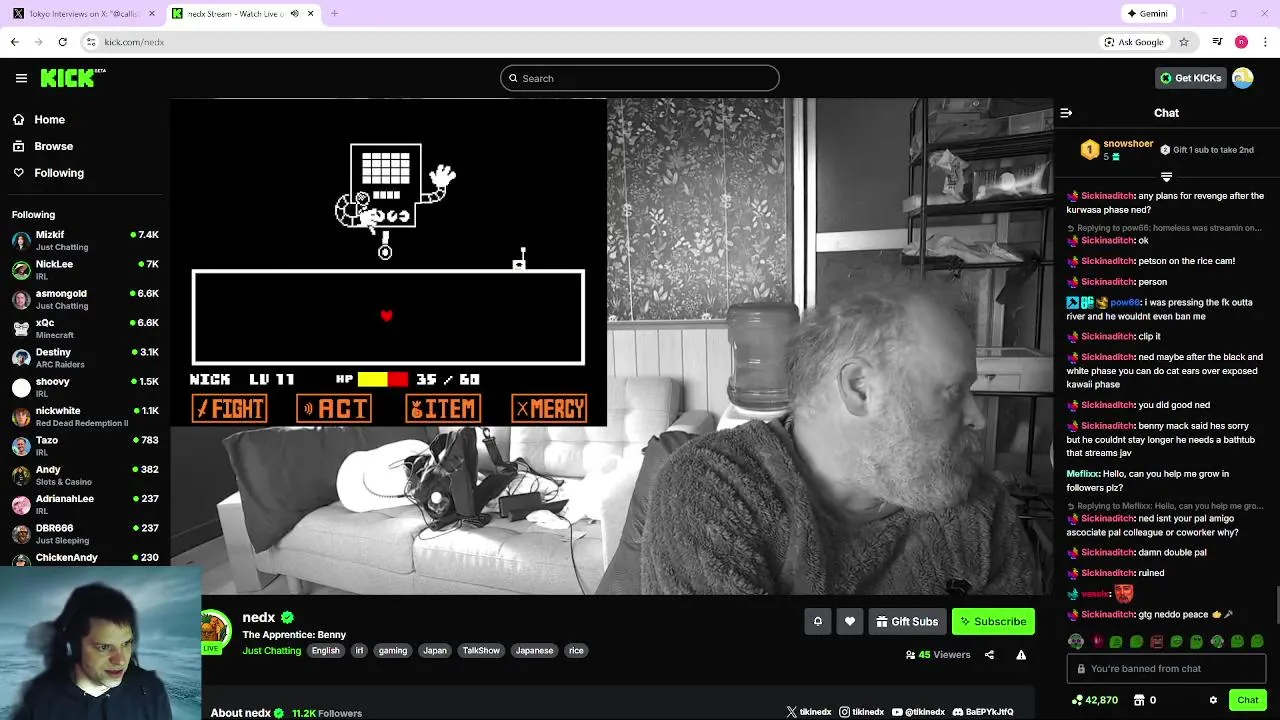1280x720 pixels.
Task: Open the user profile avatar menu
Action: click(1243, 78)
